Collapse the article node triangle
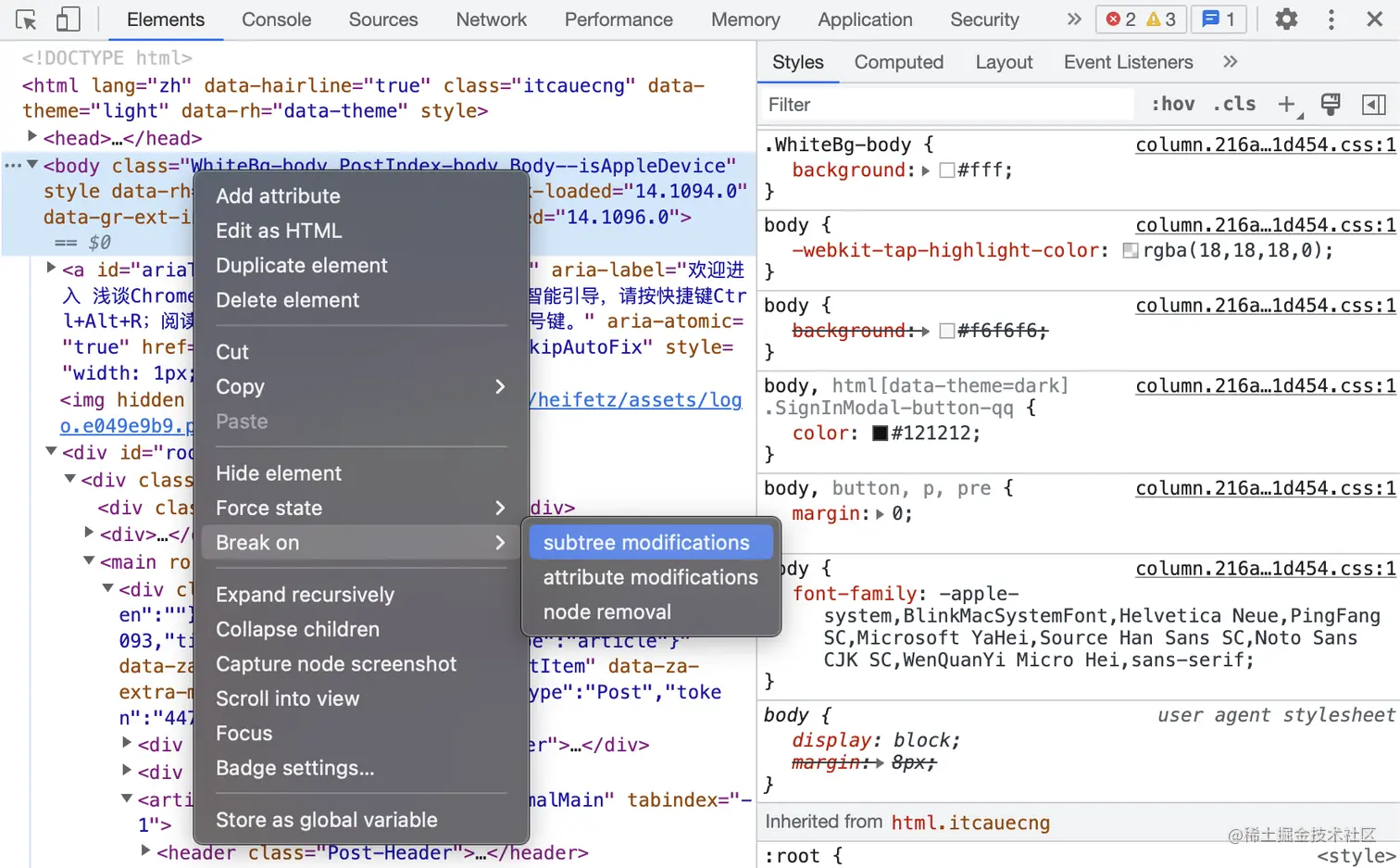The height and width of the screenshot is (868, 1400). coord(127,798)
